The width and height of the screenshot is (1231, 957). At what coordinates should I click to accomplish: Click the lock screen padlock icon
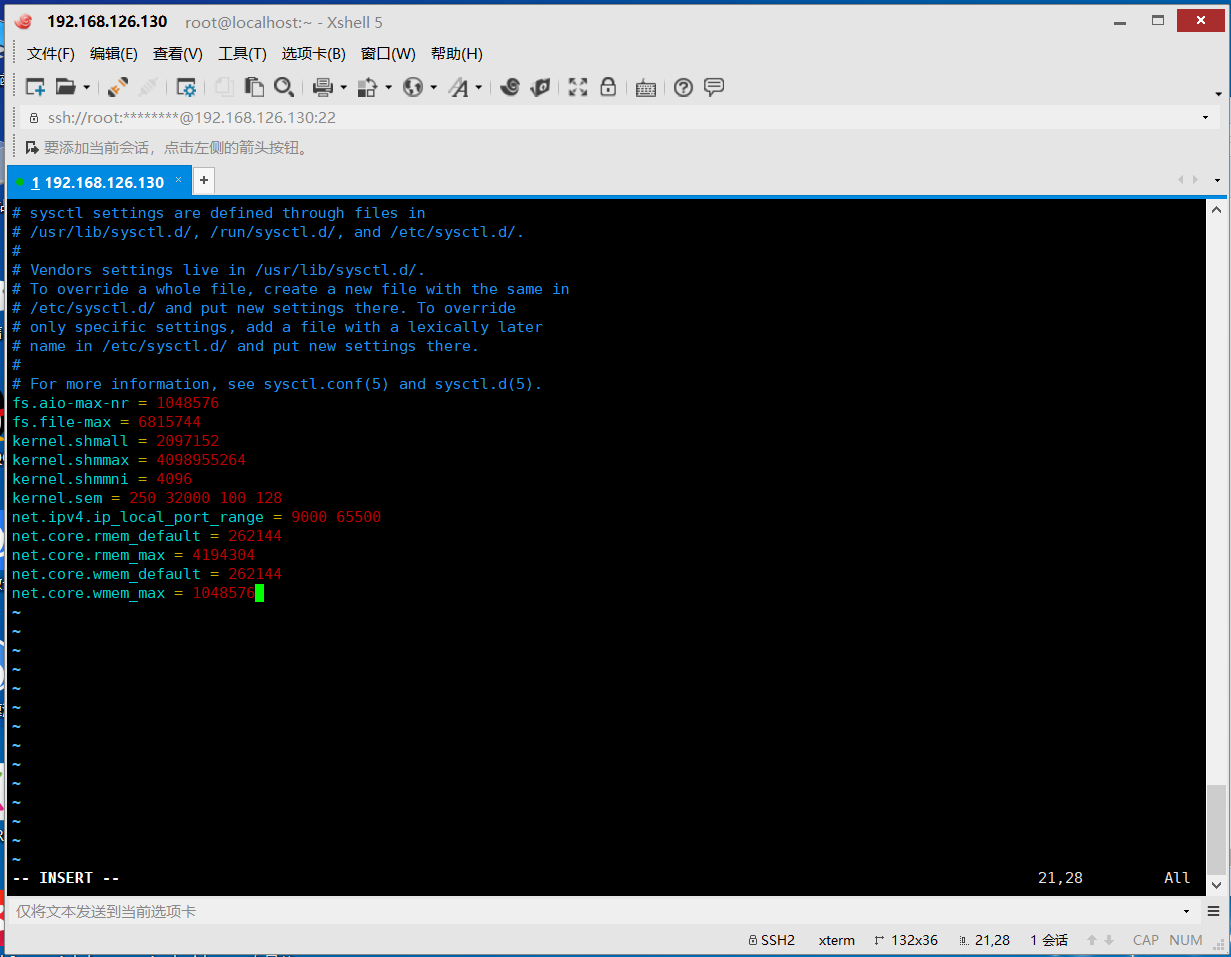(608, 87)
